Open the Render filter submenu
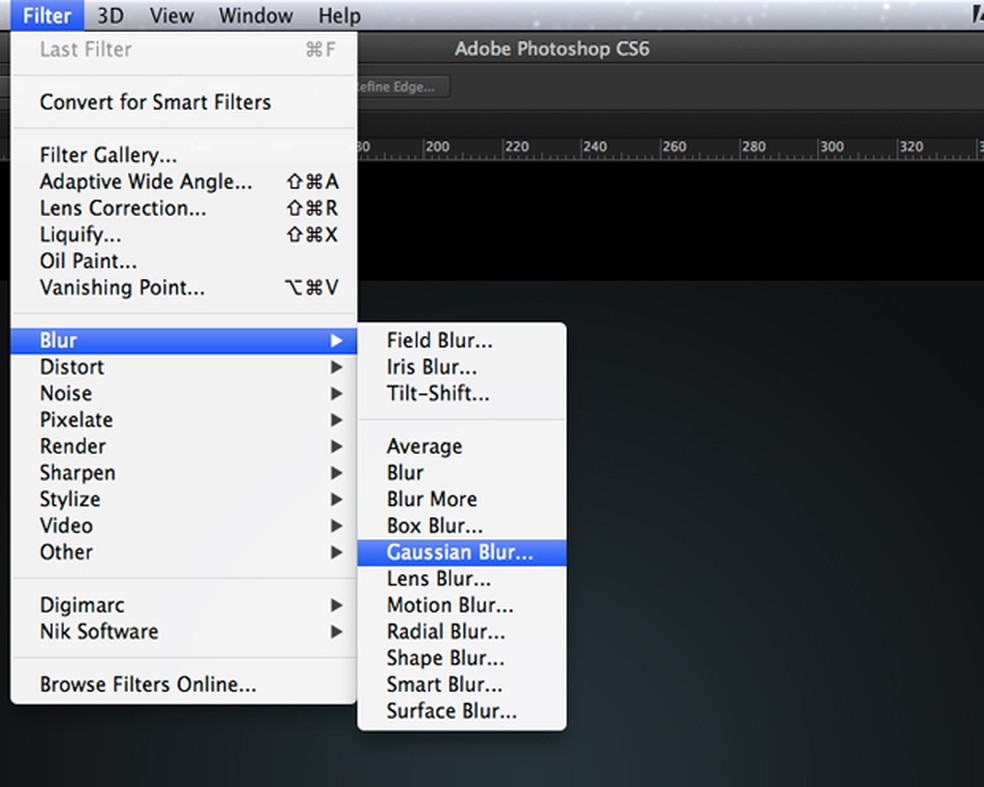The image size is (984, 787). (73, 447)
